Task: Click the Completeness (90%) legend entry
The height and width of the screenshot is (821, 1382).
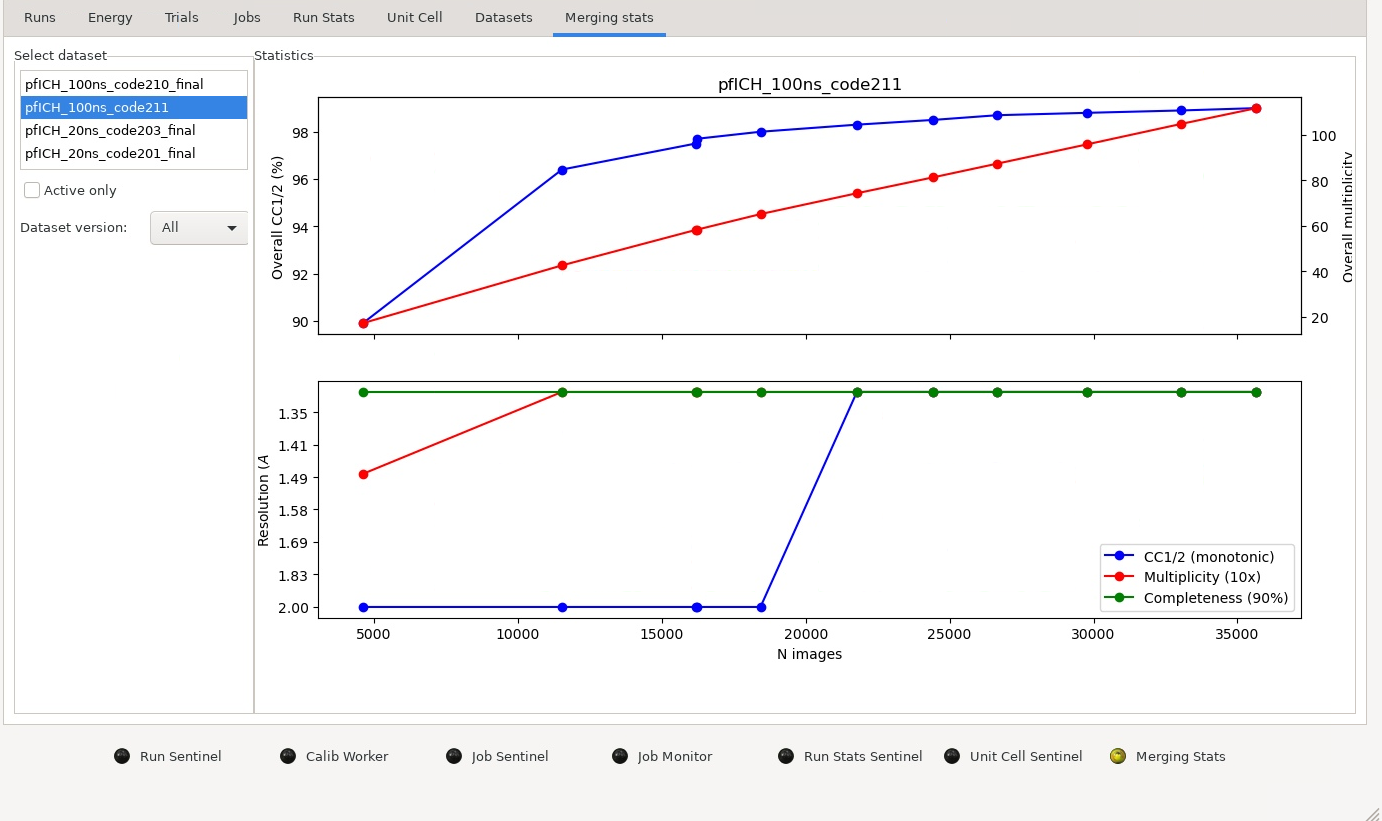Action: pyautogui.click(x=1197, y=598)
